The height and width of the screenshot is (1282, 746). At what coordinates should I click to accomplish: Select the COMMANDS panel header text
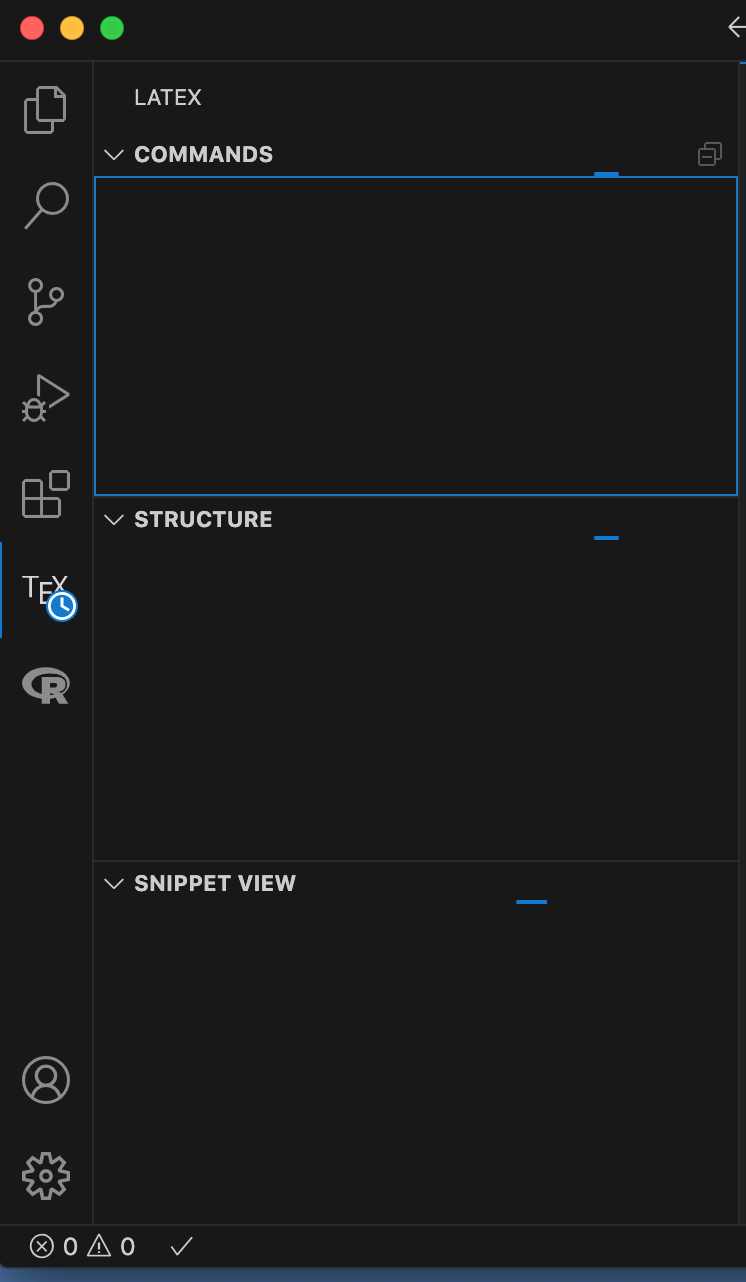(203, 154)
